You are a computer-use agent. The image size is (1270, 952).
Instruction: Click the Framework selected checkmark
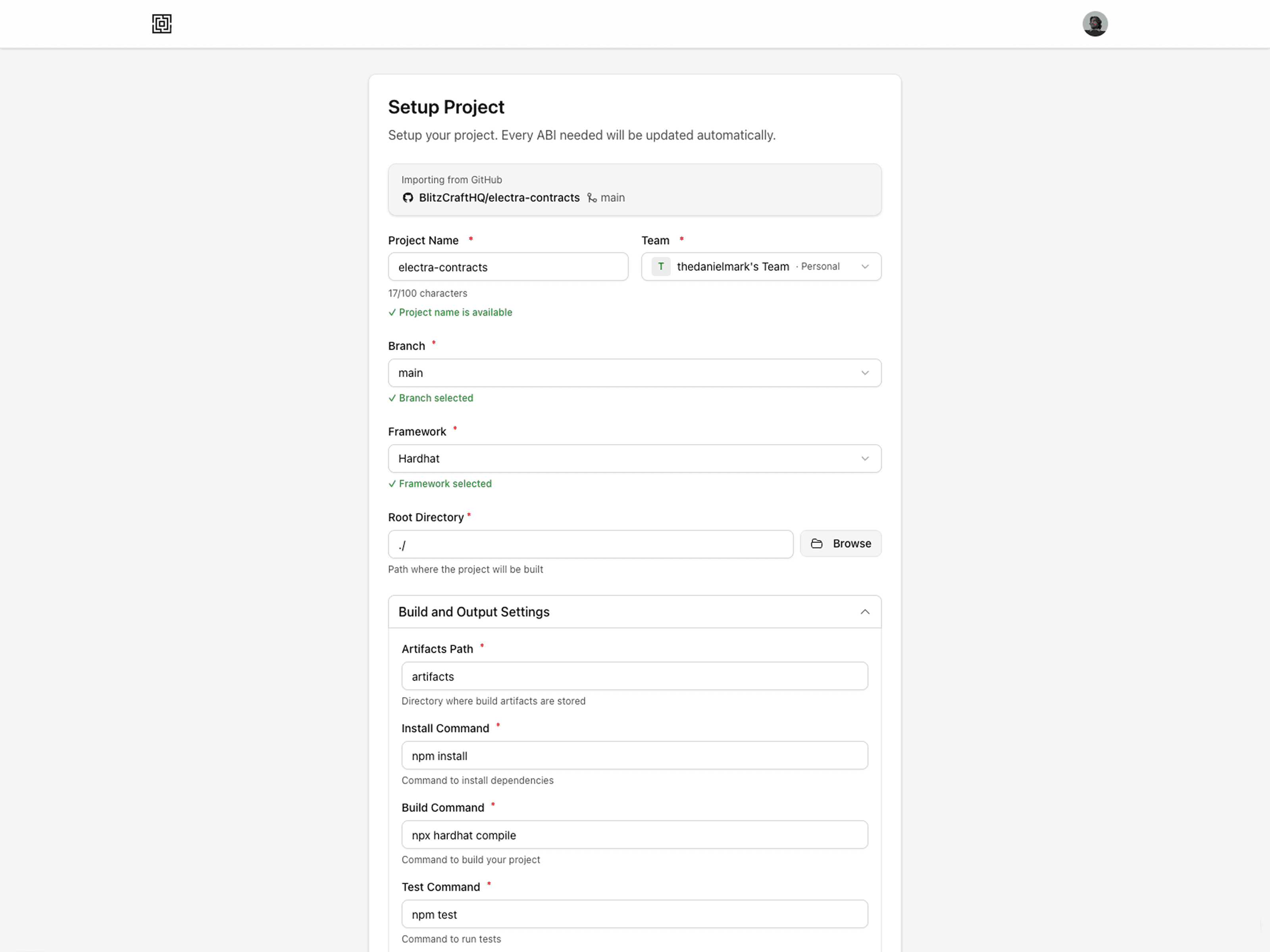pyautogui.click(x=392, y=483)
